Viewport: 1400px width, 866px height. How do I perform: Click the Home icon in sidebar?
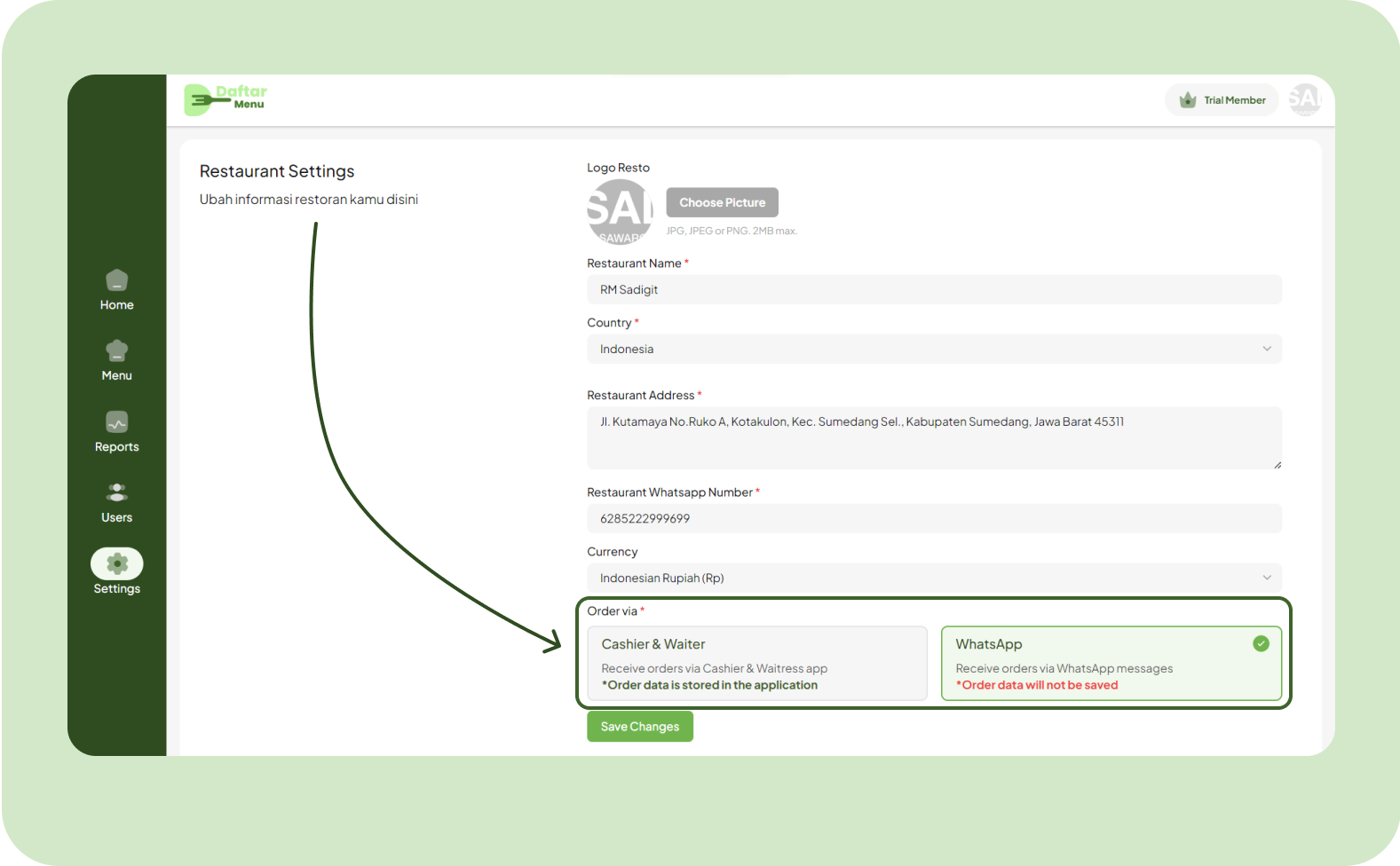(x=116, y=280)
